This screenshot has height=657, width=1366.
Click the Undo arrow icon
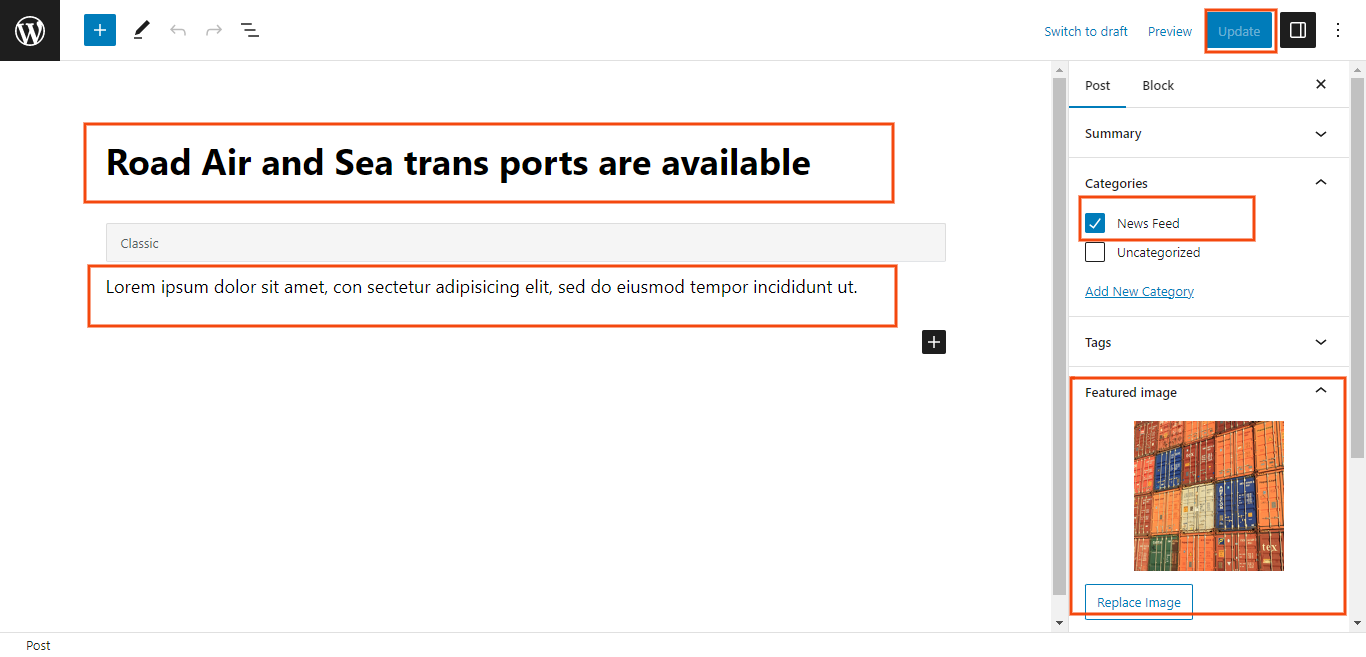[178, 31]
